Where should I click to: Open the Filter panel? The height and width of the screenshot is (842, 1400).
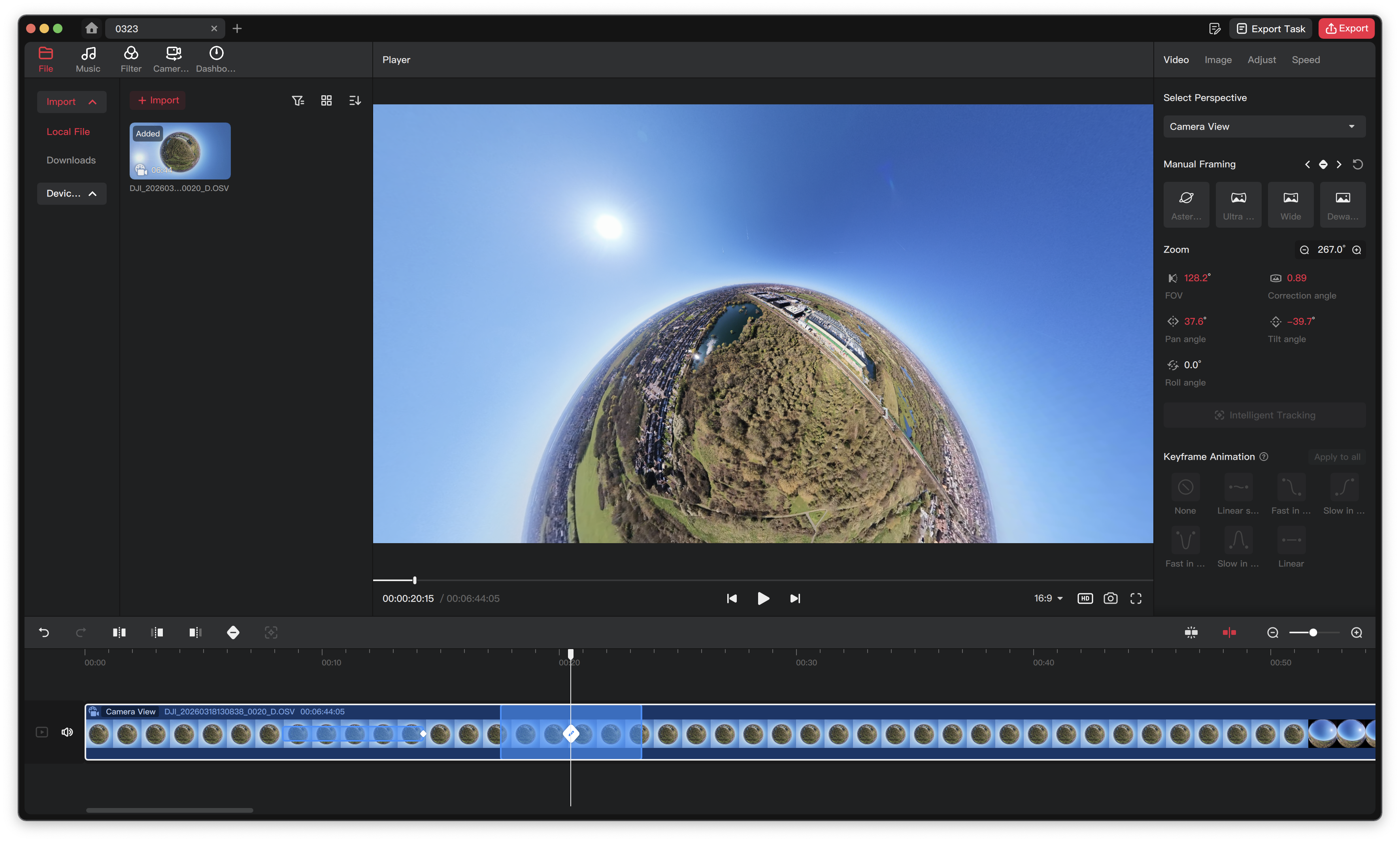point(131,59)
